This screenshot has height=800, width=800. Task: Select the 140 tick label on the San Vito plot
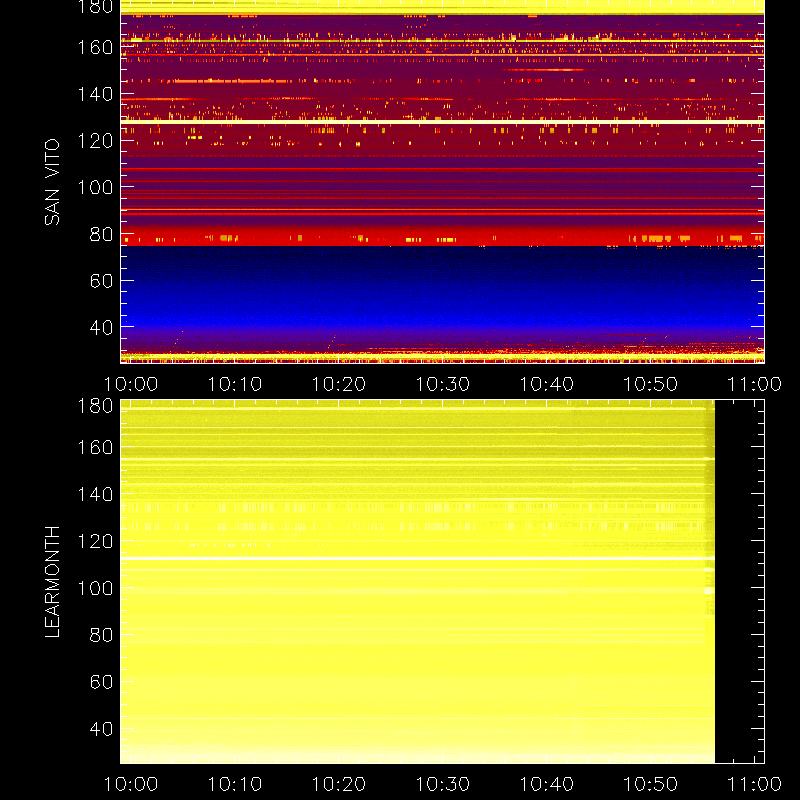click(95, 94)
